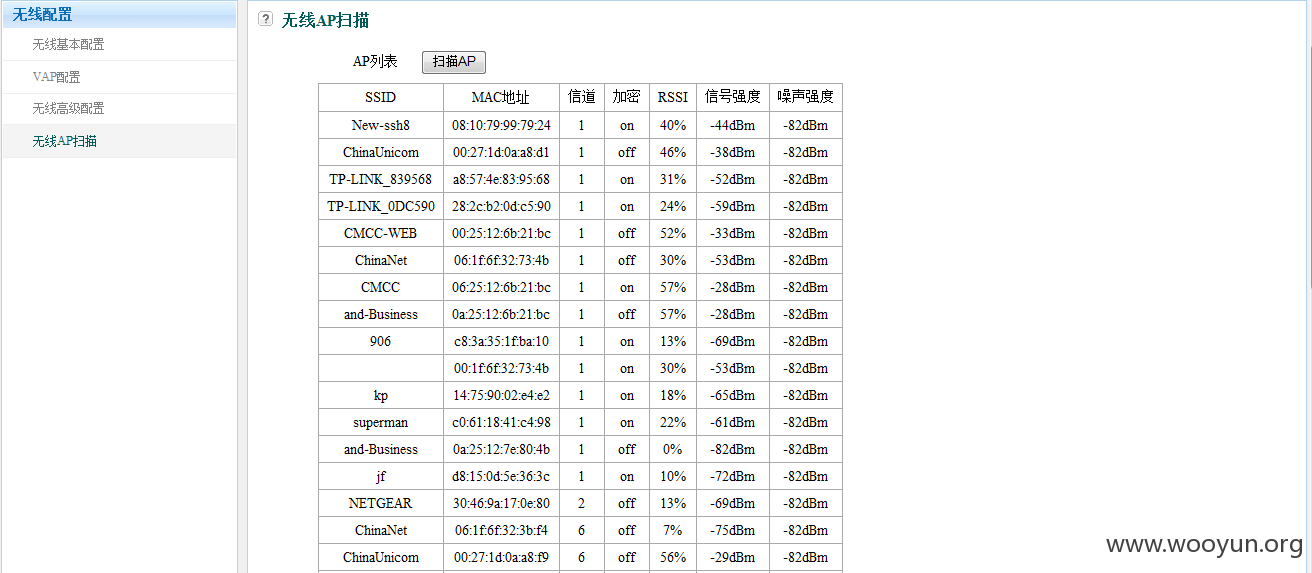Click MAC address d8:15:0d:5e:36:3c
Image resolution: width=1312 pixels, height=573 pixels.
501,476
